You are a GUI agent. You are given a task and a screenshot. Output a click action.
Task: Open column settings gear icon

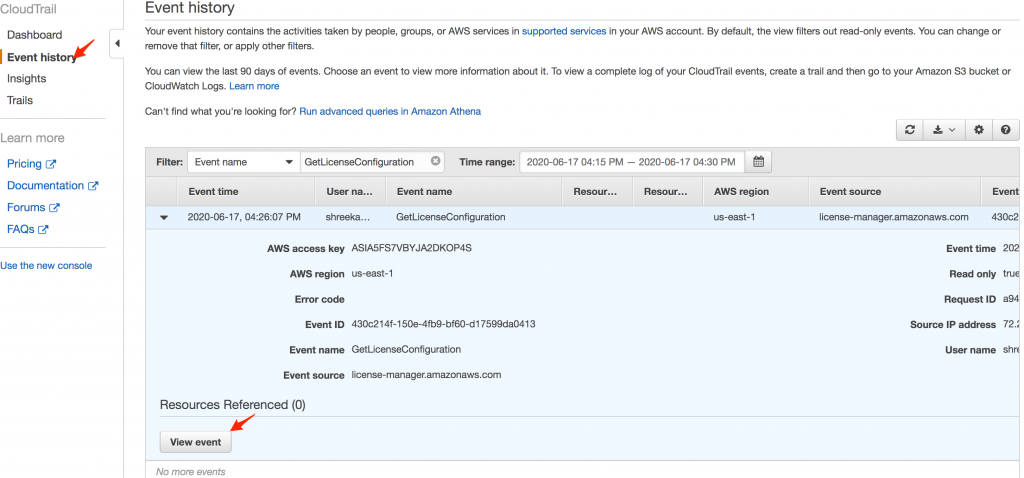click(x=978, y=130)
